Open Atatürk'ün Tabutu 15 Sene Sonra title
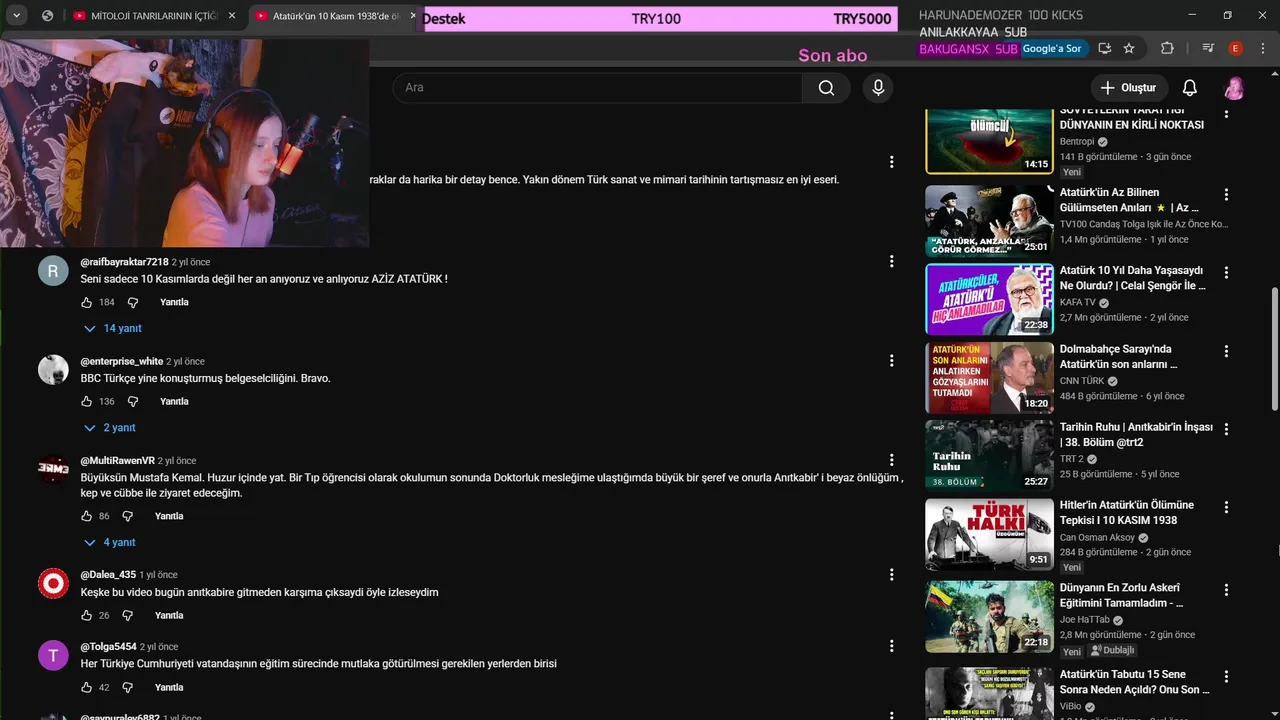 [1135, 682]
